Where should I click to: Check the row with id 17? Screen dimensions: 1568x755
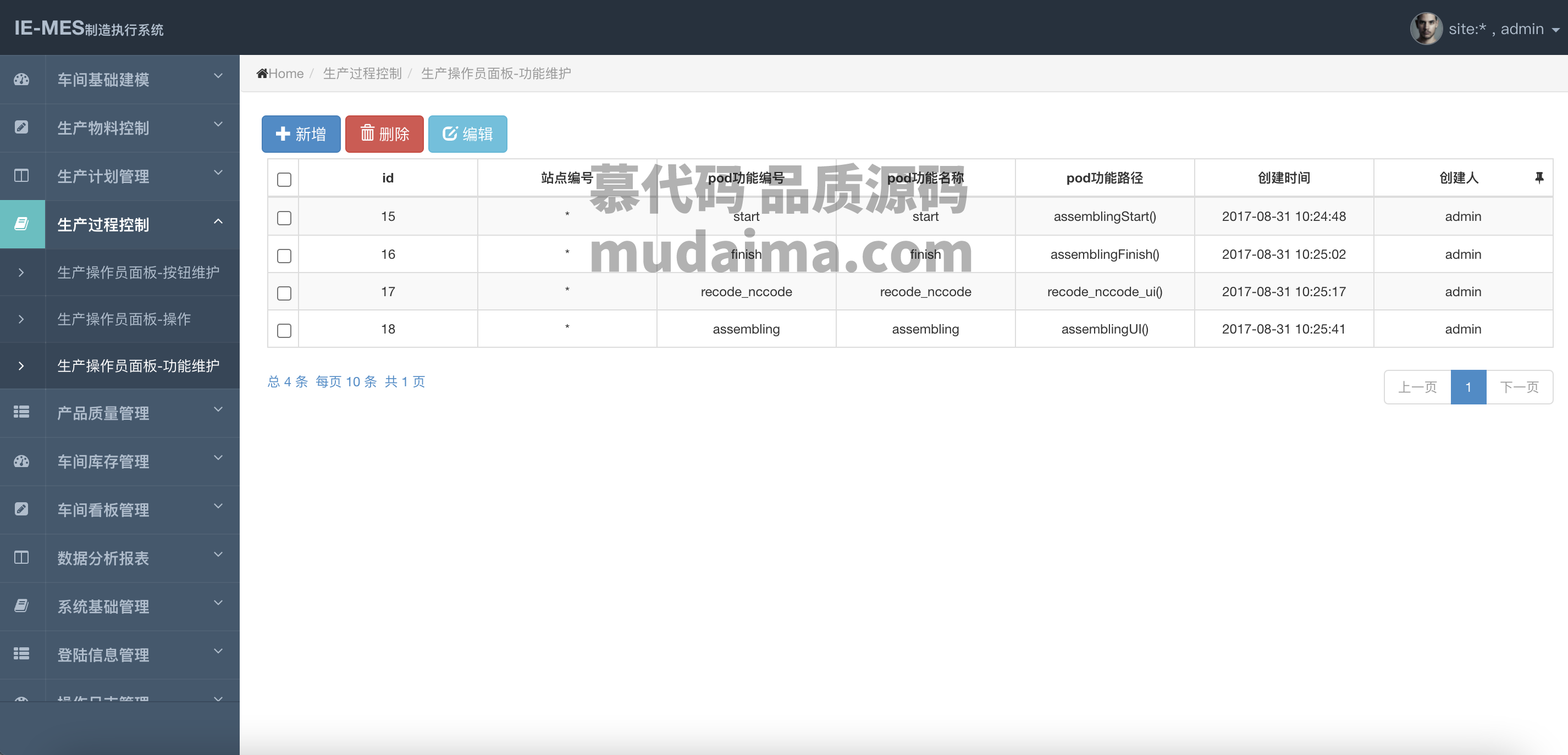pyautogui.click(x=284, y=293)
